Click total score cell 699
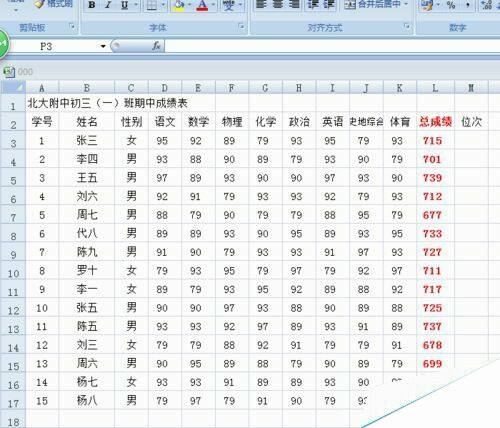The height and width of the screenshot is (428, 500). pos(435,363)
